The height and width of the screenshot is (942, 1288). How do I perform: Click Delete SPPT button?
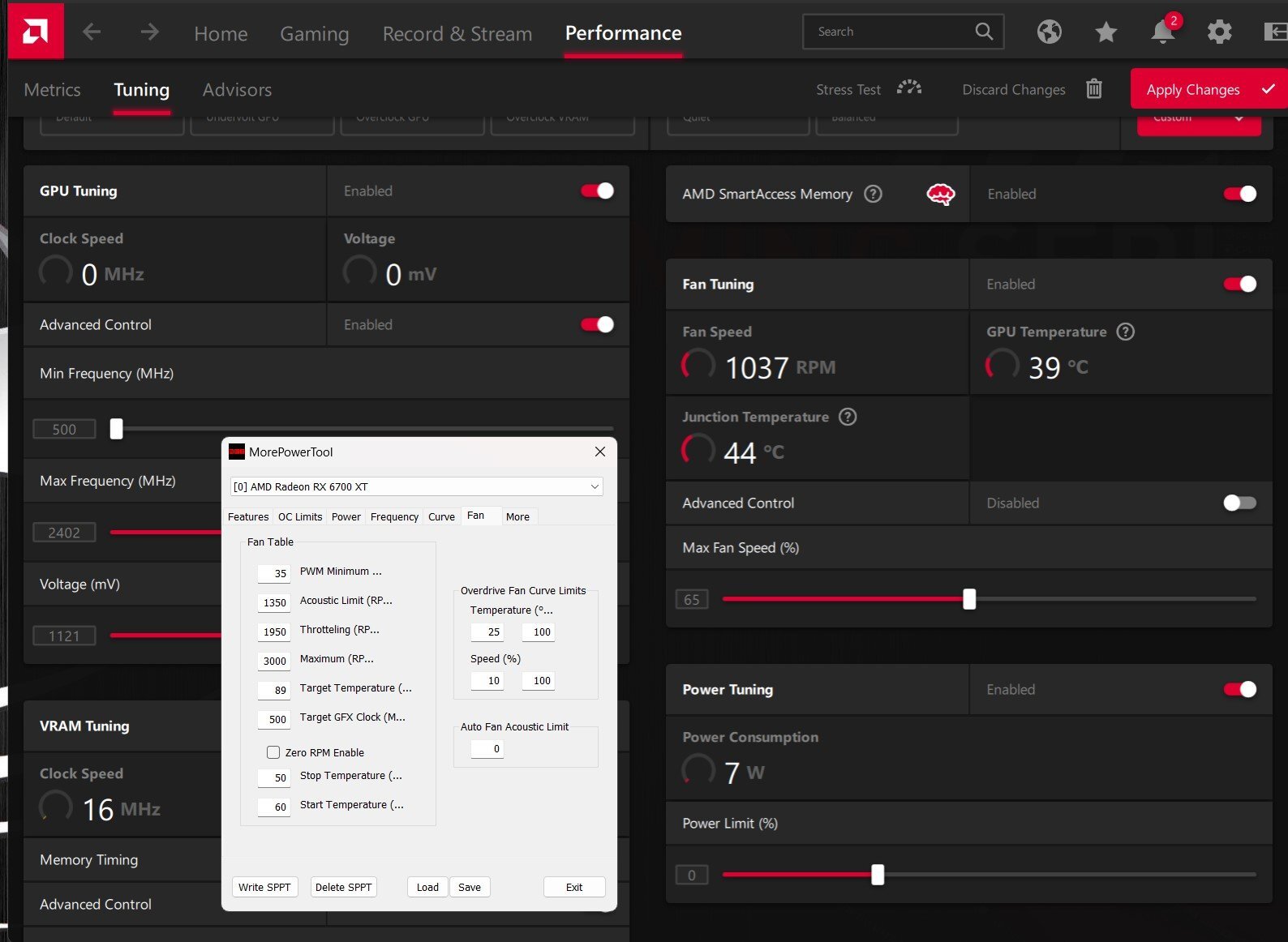(x=344, y=887)
